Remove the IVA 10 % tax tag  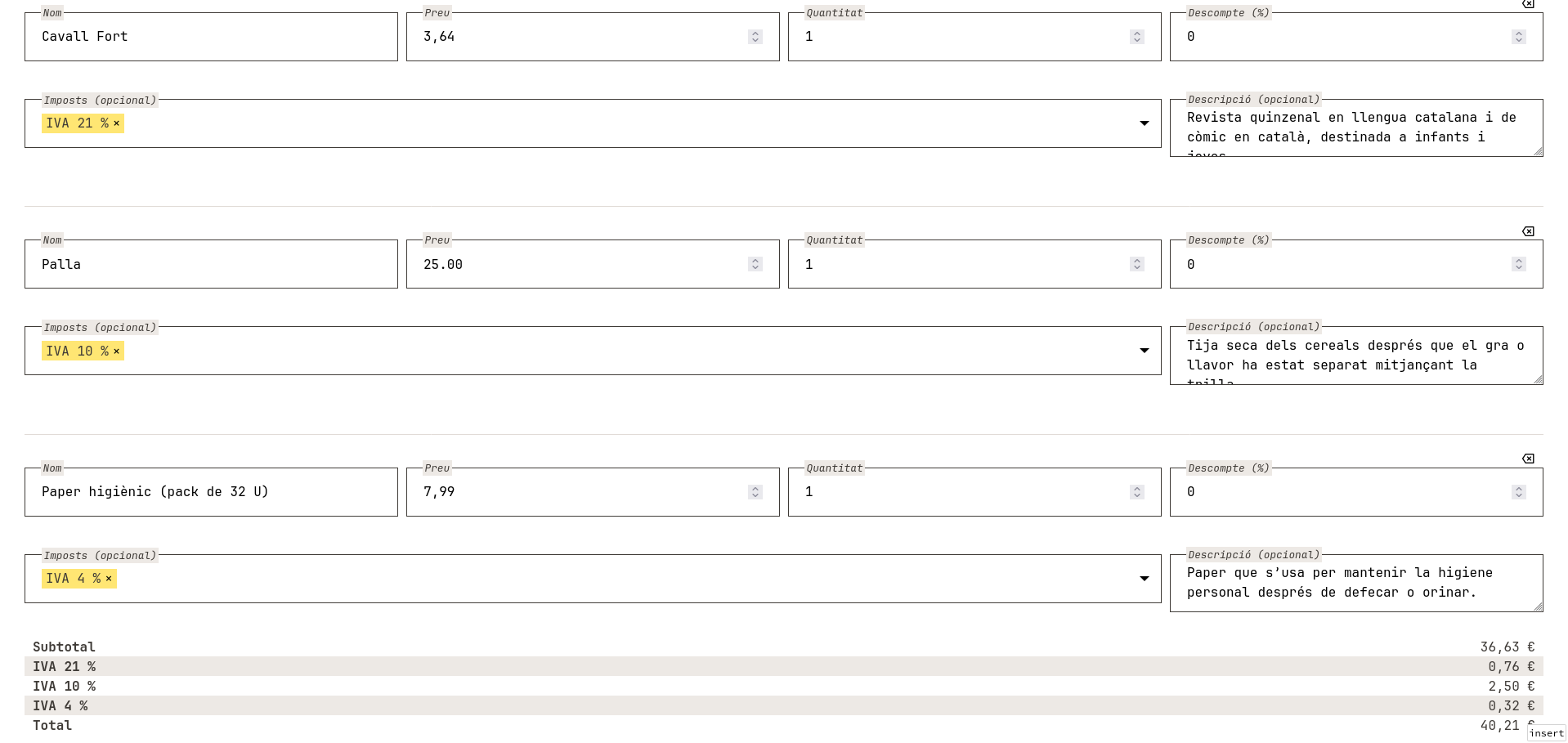click(116, 351)
